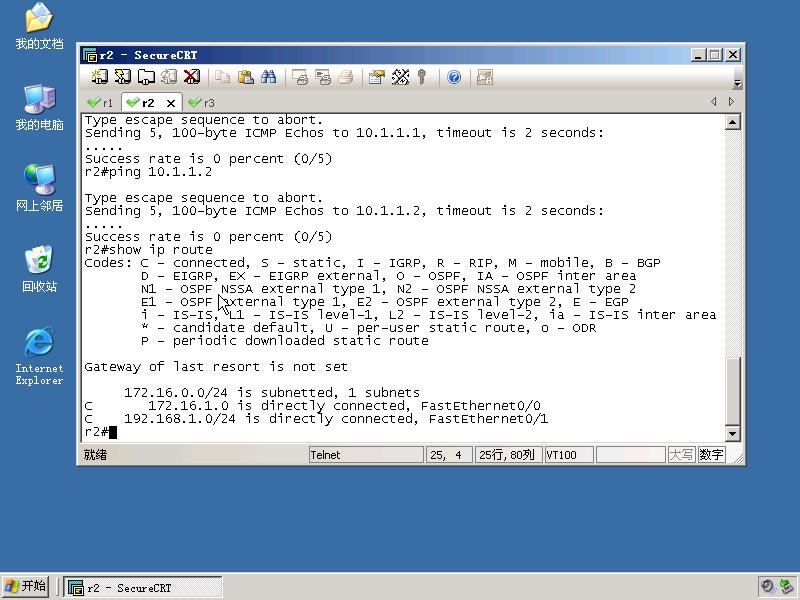The image size is (800, 600).
Task: Click the '25行, 80列' status field
Action: point(508,455)
